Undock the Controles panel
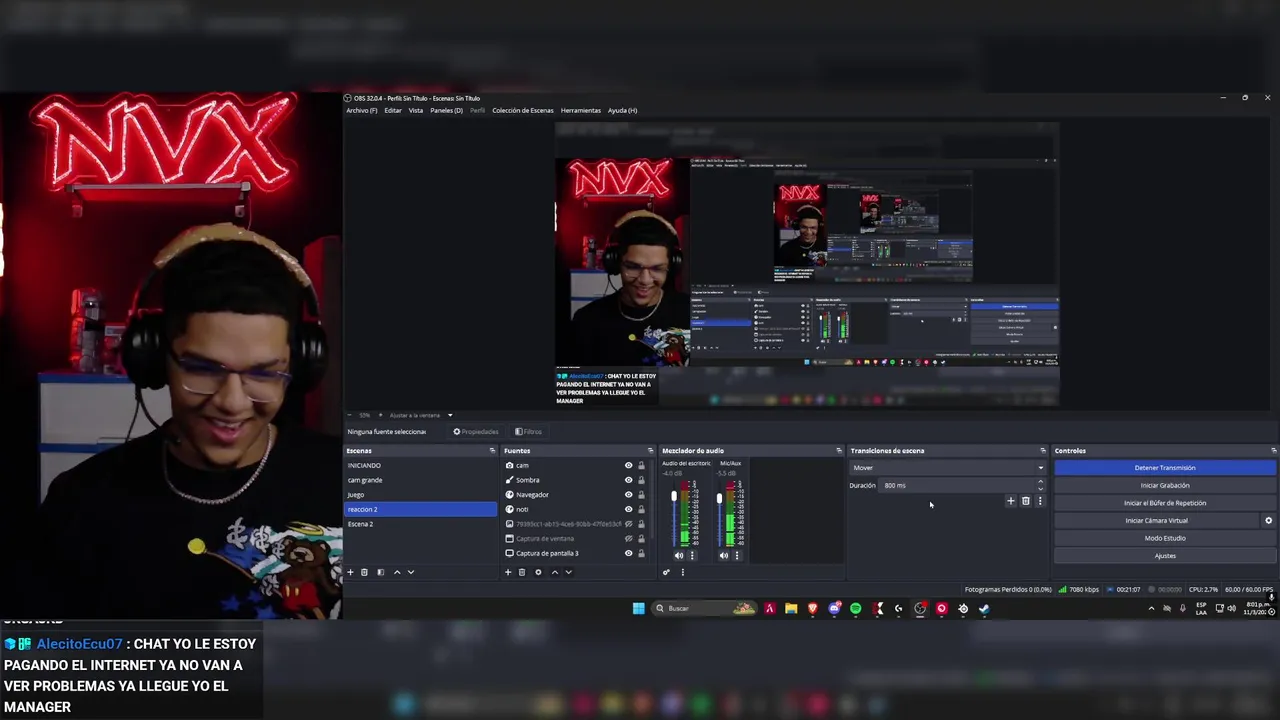The image size is (1280, 720). 1273,451
